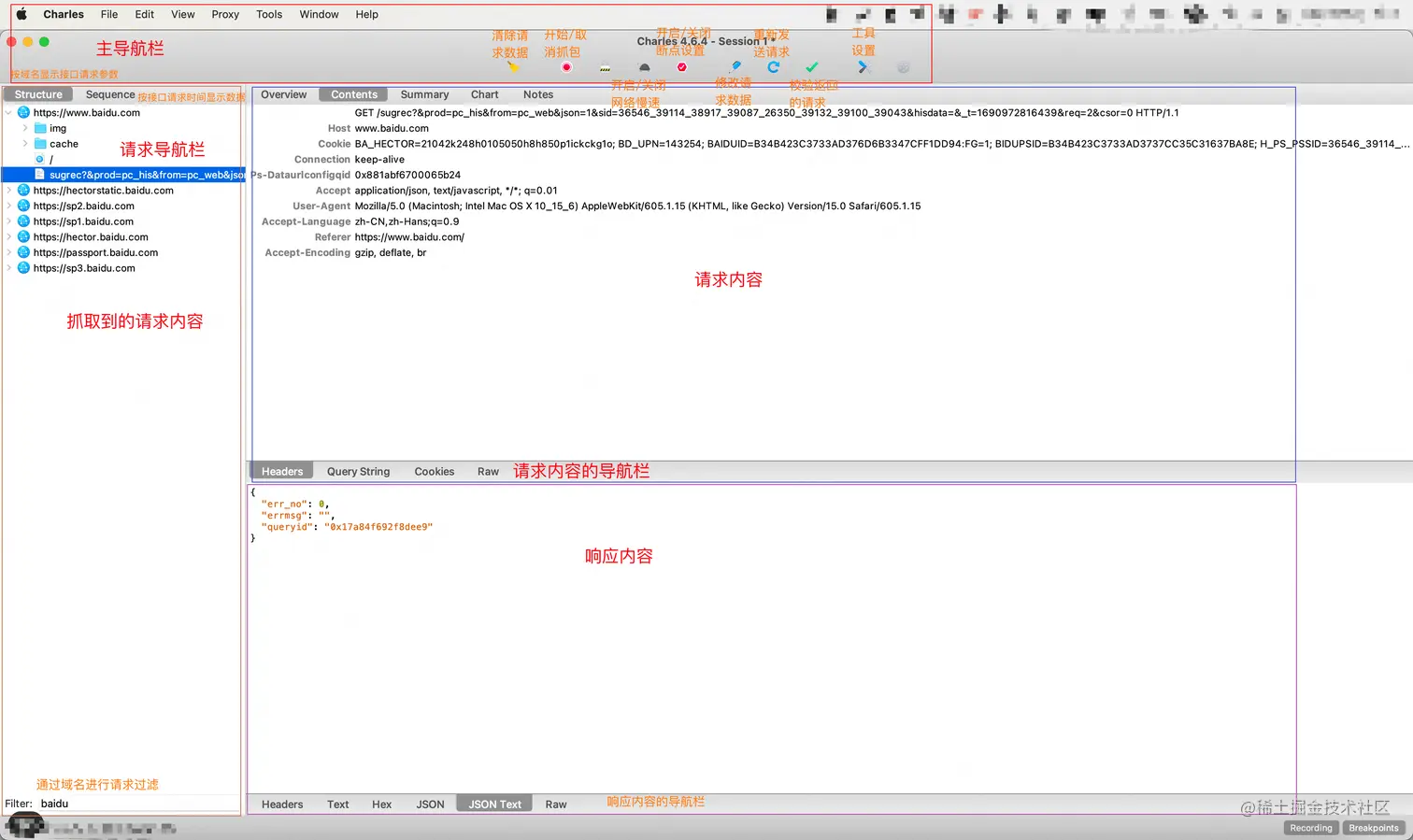This screenshot has height=840, width=1413.
Task: Open the Tools menu in the menu bar
Action: [x=269, y=14]
